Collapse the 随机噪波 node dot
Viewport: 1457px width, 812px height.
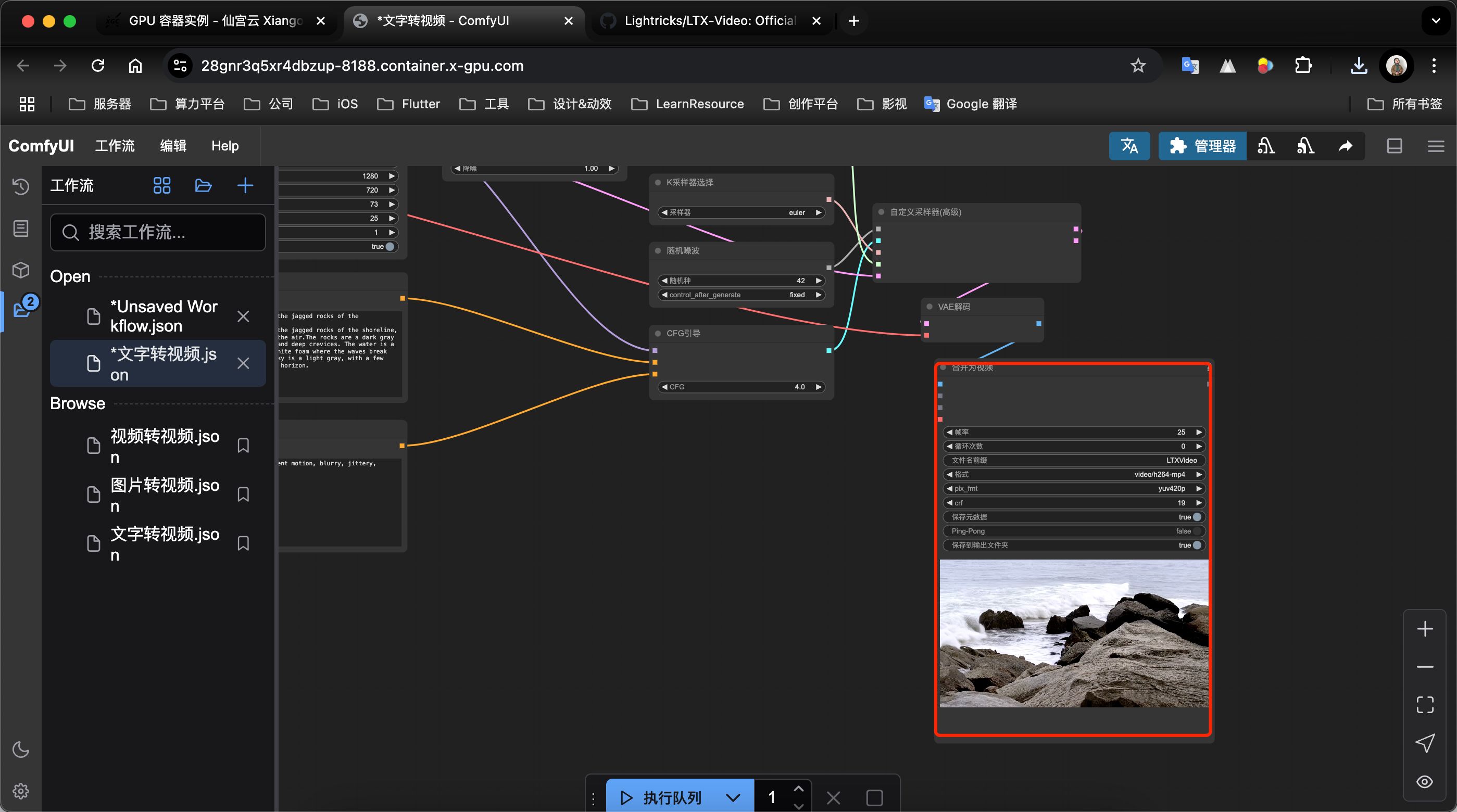coord(658,250)
